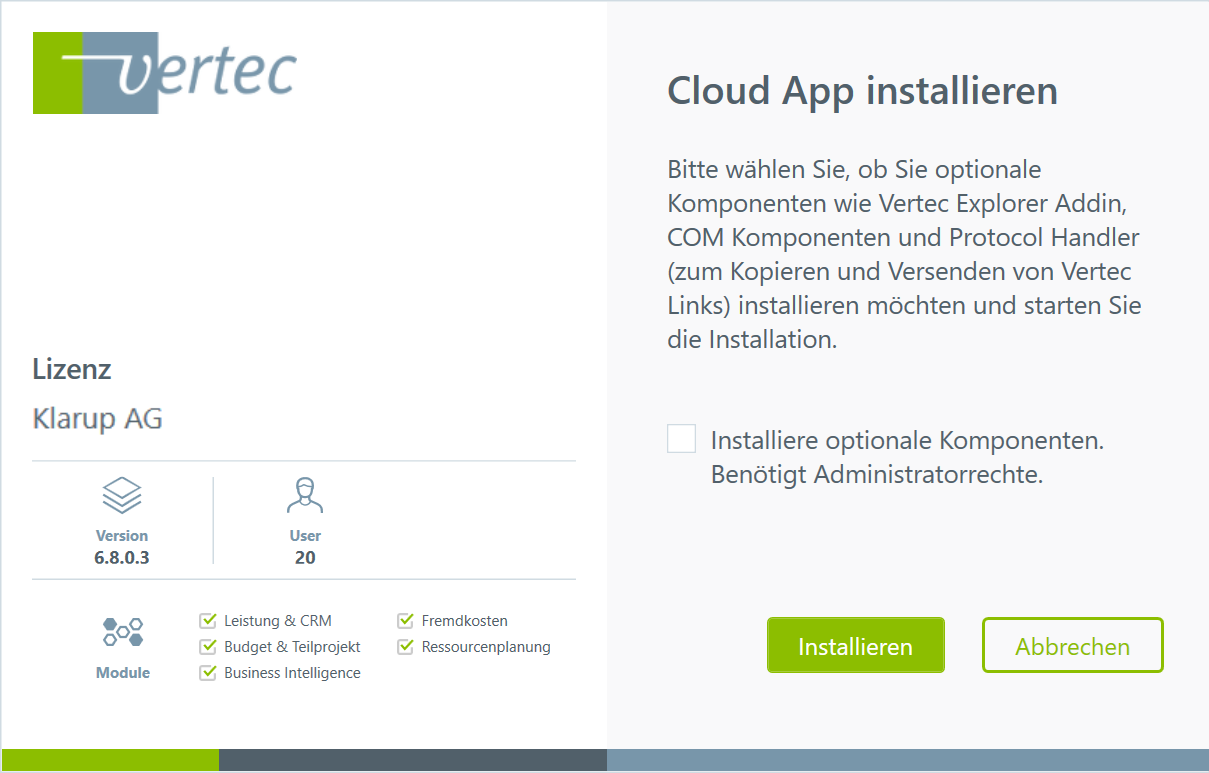Image resolution: width=1209 pixels, height=773 pixels.
Task: Toggle the Business Intelligence checkbox
Action: [209, 673]
